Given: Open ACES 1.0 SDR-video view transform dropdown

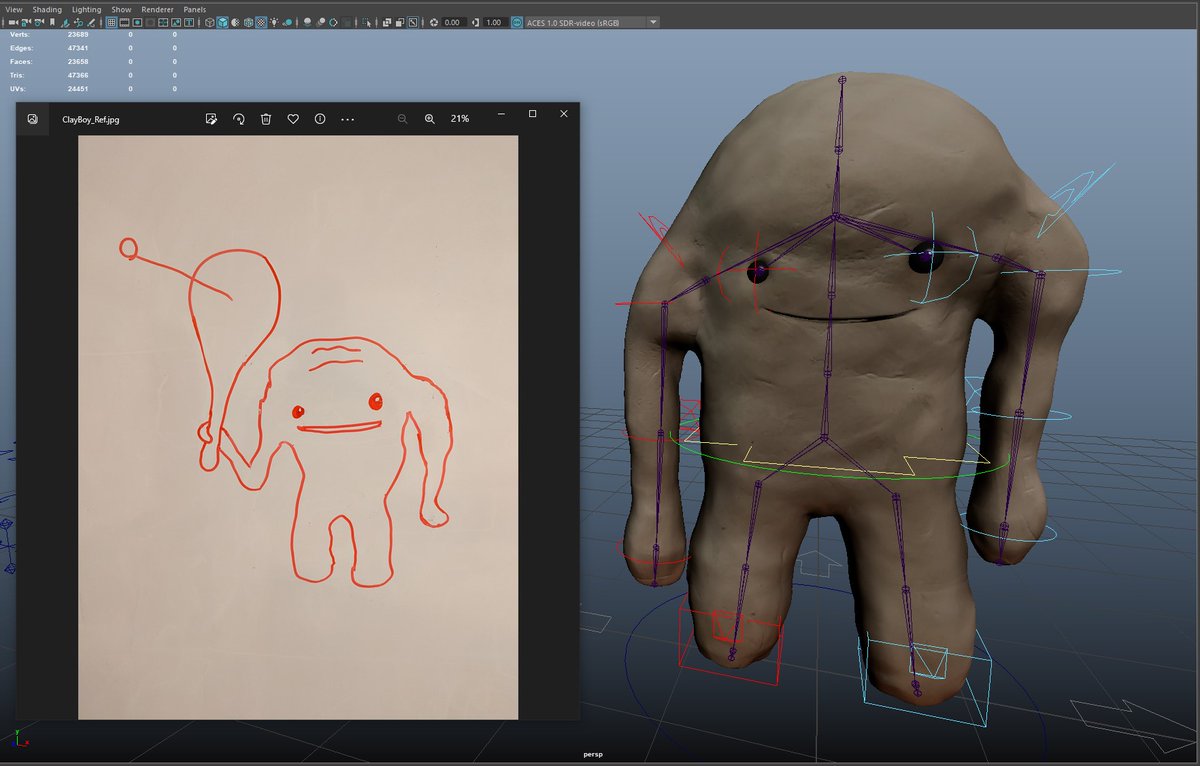Looking at the screenshot, I should pos(592,22).
